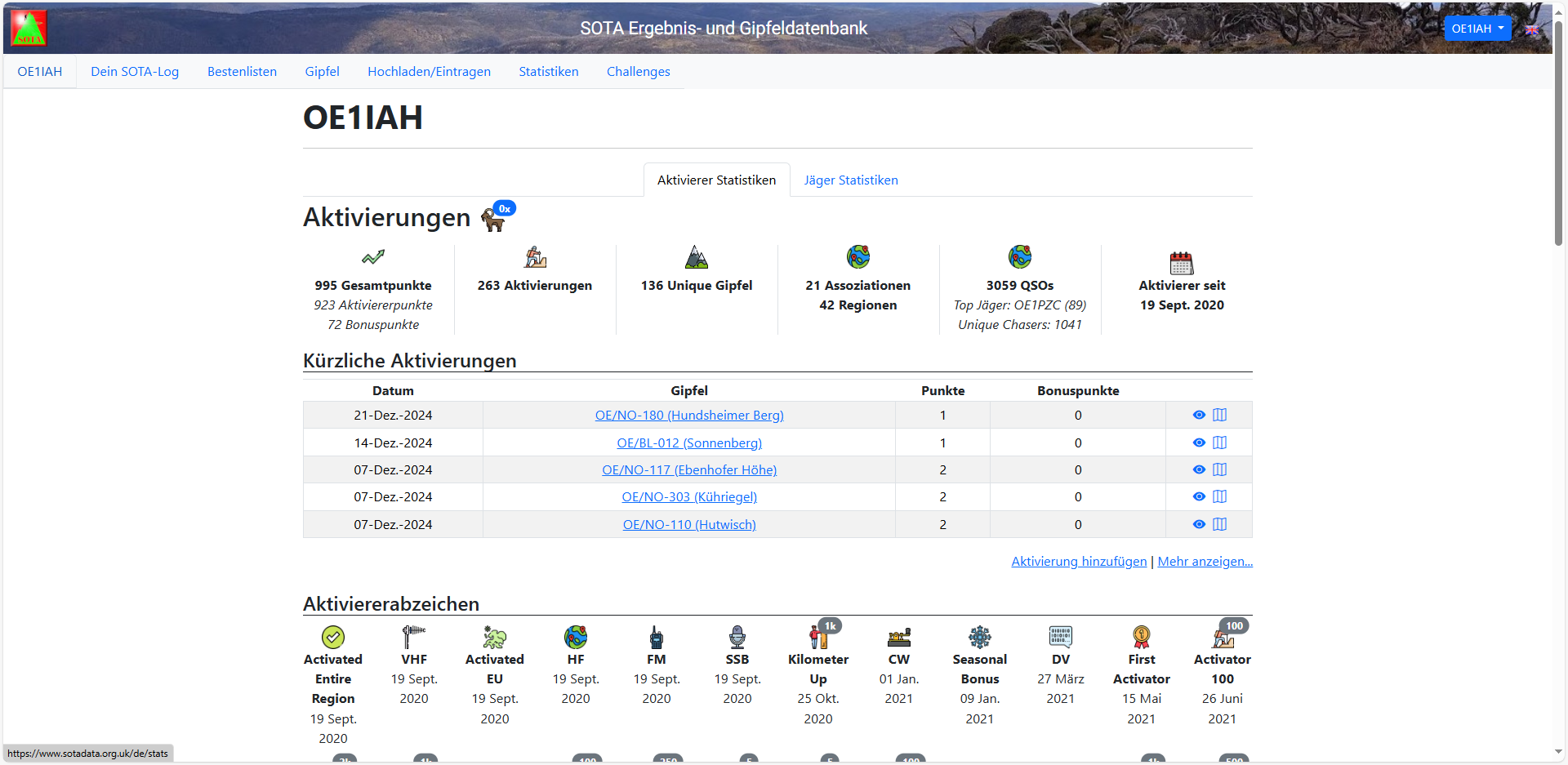Viewport: 1568px width, 765px height.
Task: Click eye icon for Hutwisch activation
Action: click(1198, 524)
